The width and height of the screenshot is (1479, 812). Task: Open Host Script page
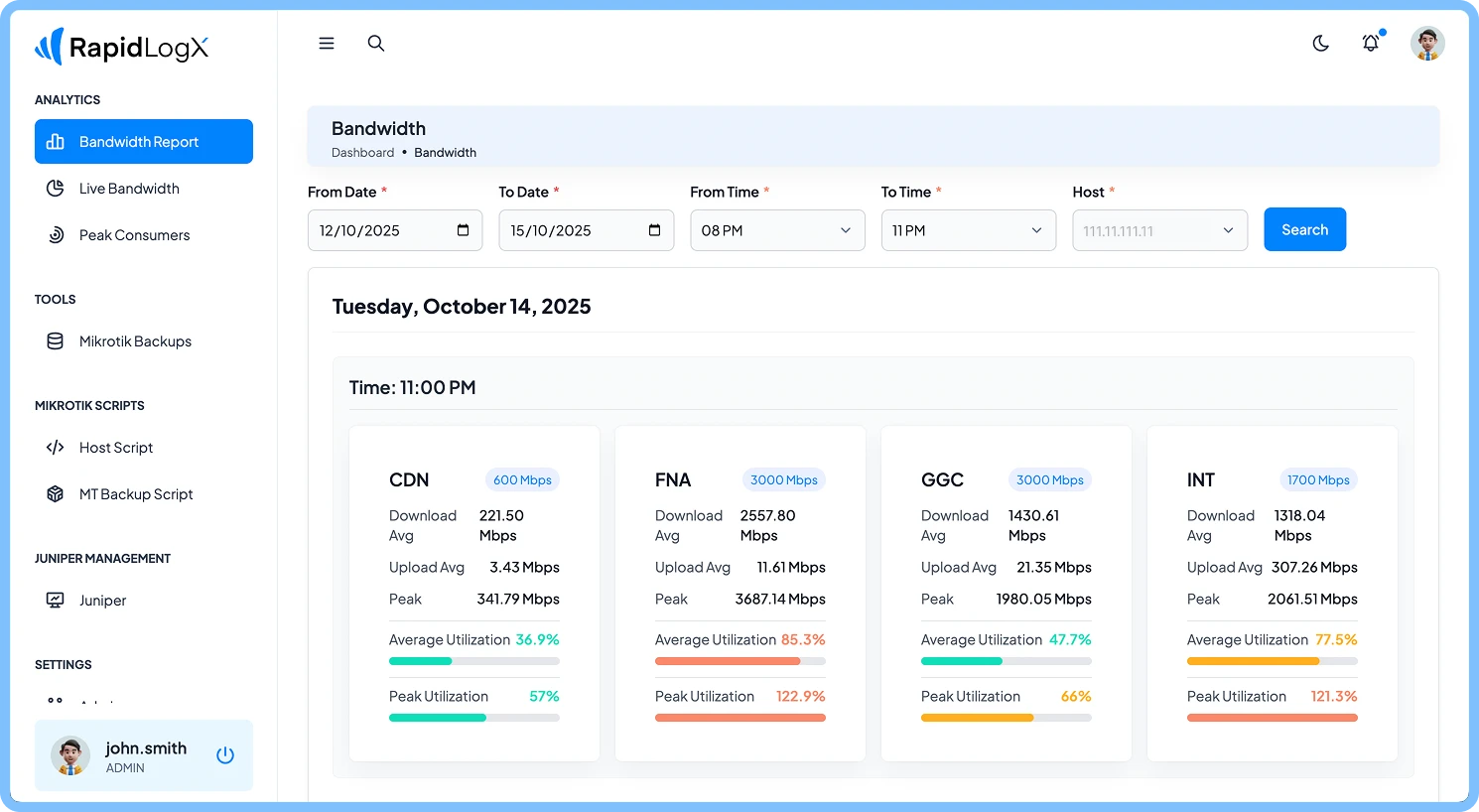116,448
